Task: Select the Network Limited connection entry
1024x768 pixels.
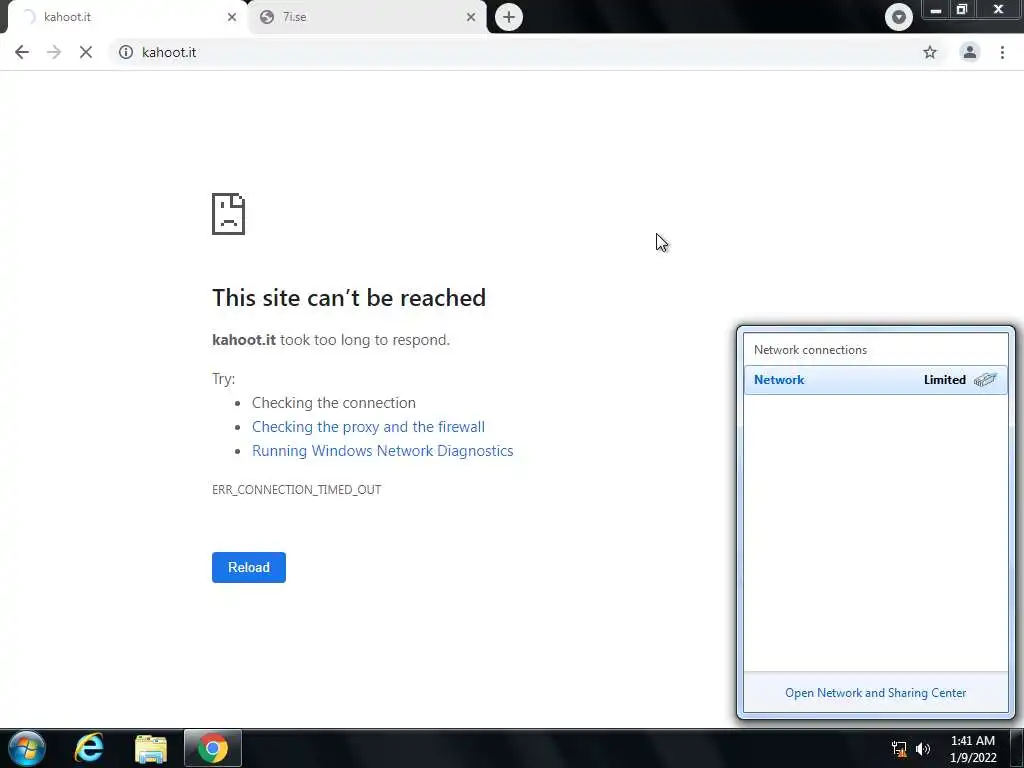Action: coord(876,380)
